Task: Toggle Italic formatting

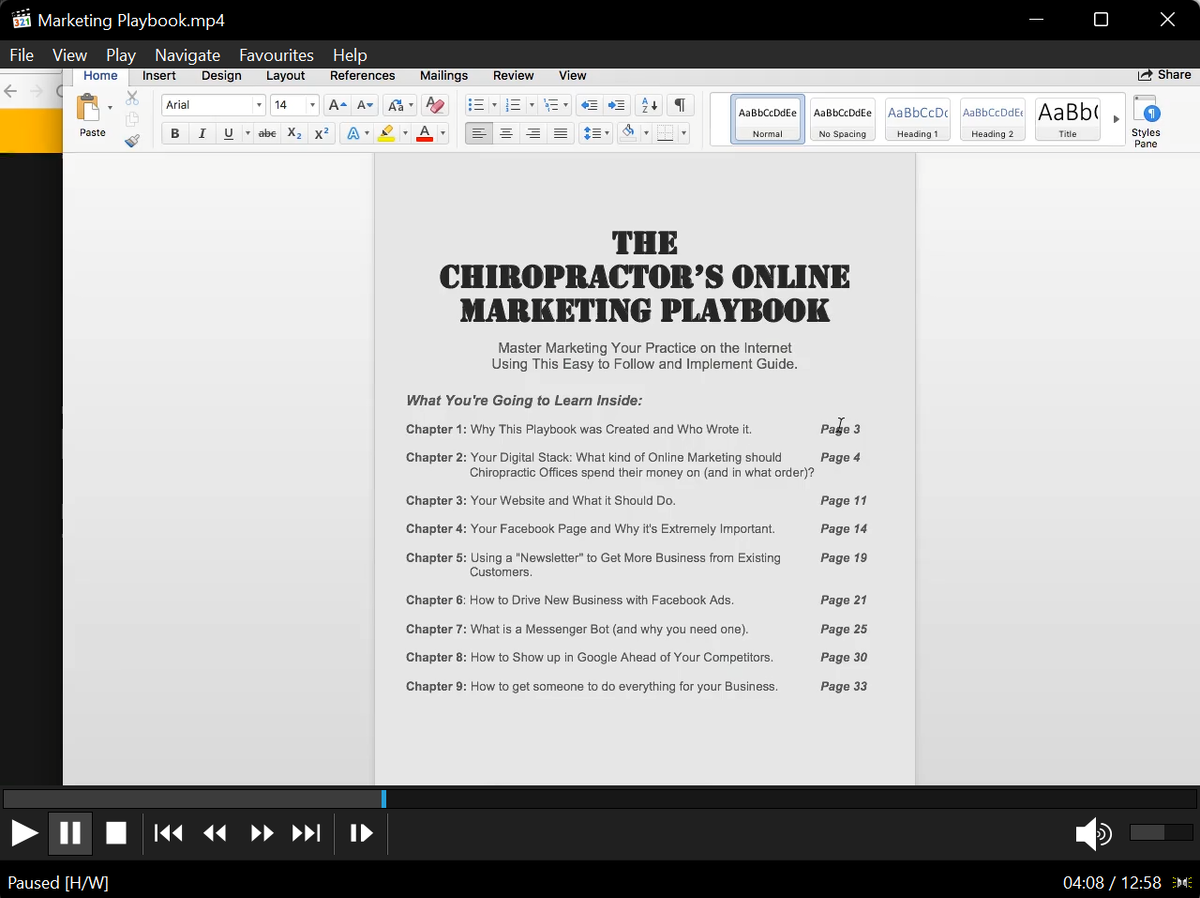Action: (202, 134)
